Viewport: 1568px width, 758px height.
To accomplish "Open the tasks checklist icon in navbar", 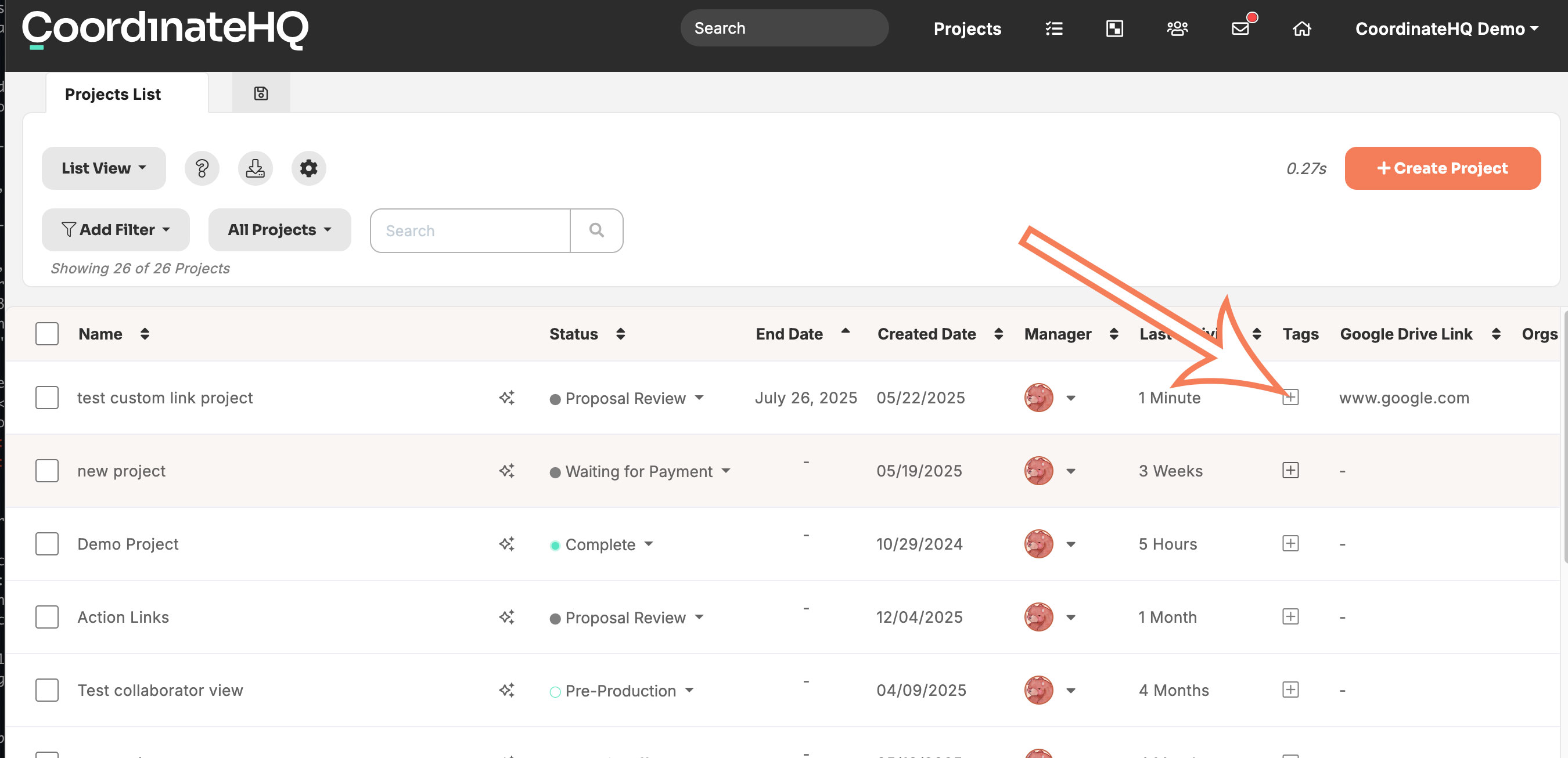I will pyautogui.click(x=1053, y=28).
